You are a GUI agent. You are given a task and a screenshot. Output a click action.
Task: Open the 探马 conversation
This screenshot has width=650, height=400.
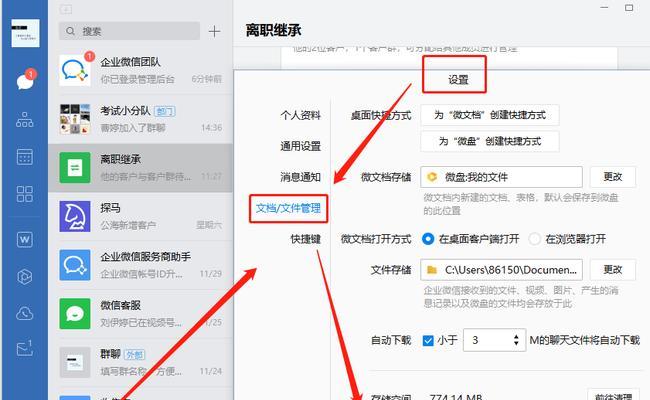coord(141,216)
